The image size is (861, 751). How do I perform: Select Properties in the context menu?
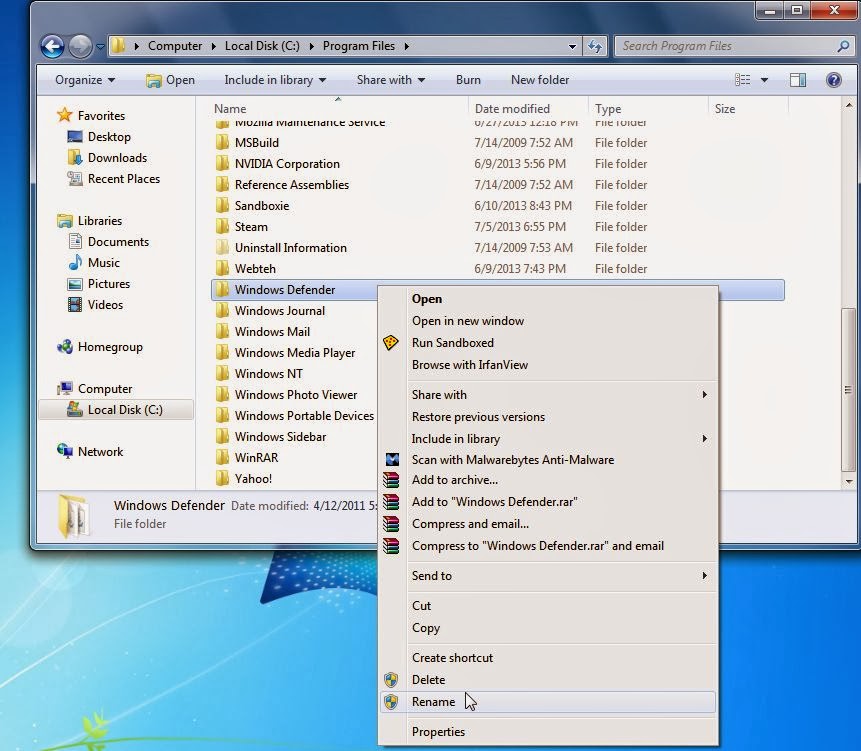(548, 732)
